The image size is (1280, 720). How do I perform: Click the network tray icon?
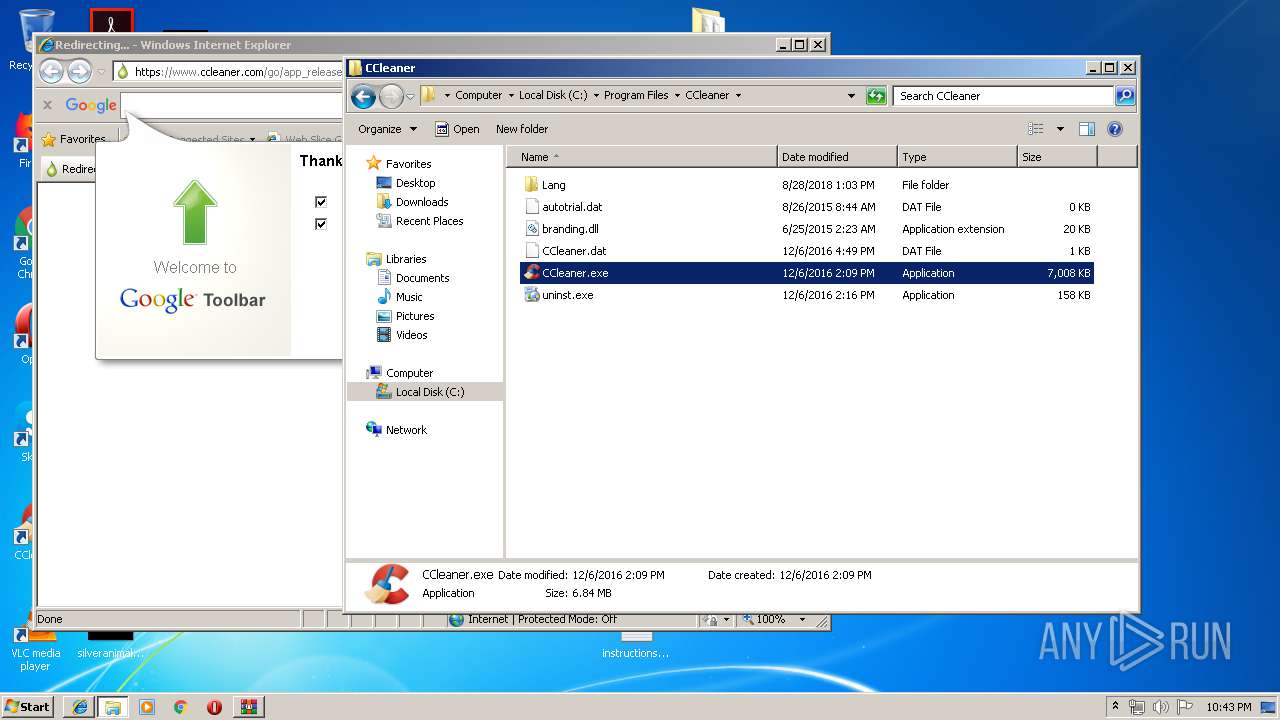[1137, 707]
